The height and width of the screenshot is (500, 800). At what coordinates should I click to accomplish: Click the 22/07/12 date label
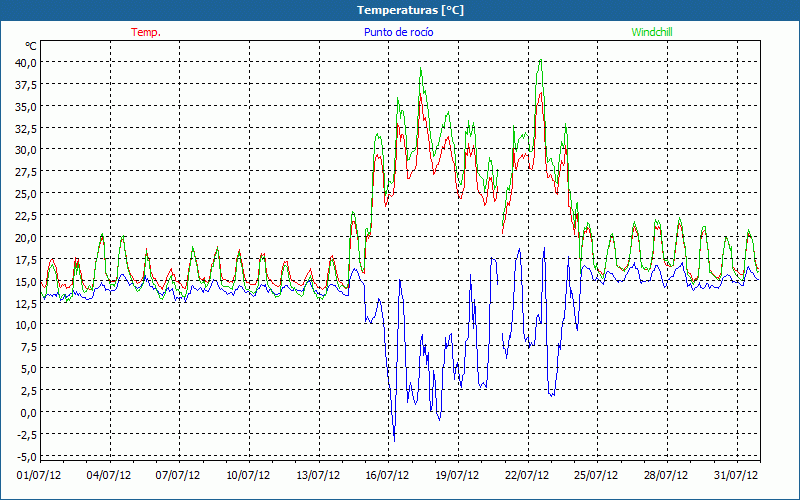(x=527, y=475)
